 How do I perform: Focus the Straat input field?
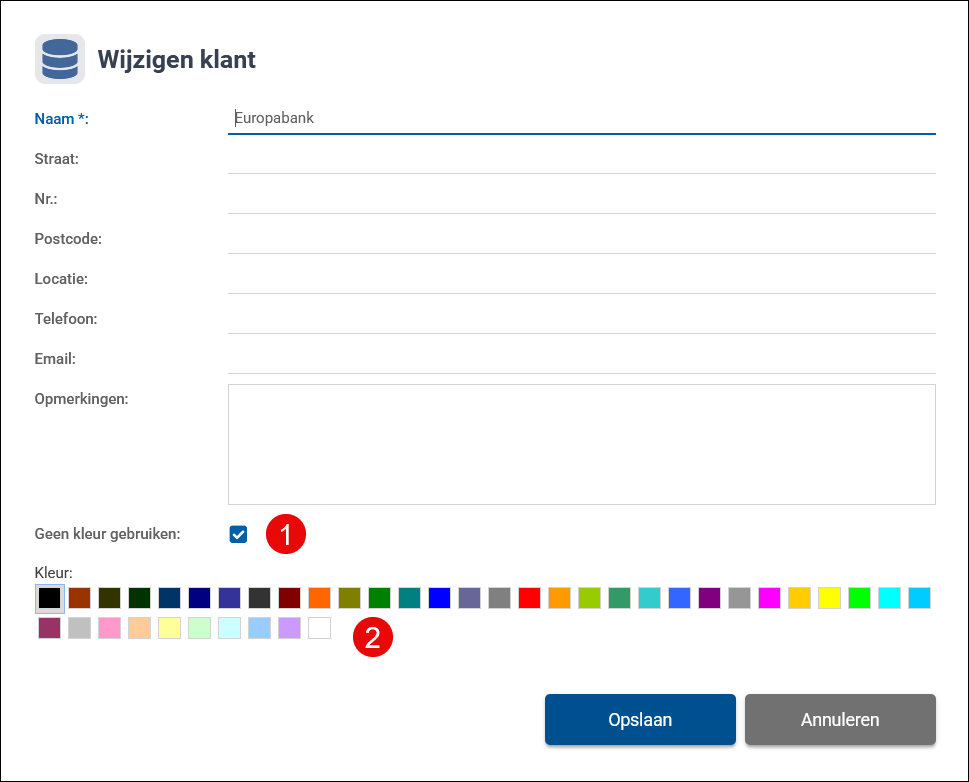[581, 158]
